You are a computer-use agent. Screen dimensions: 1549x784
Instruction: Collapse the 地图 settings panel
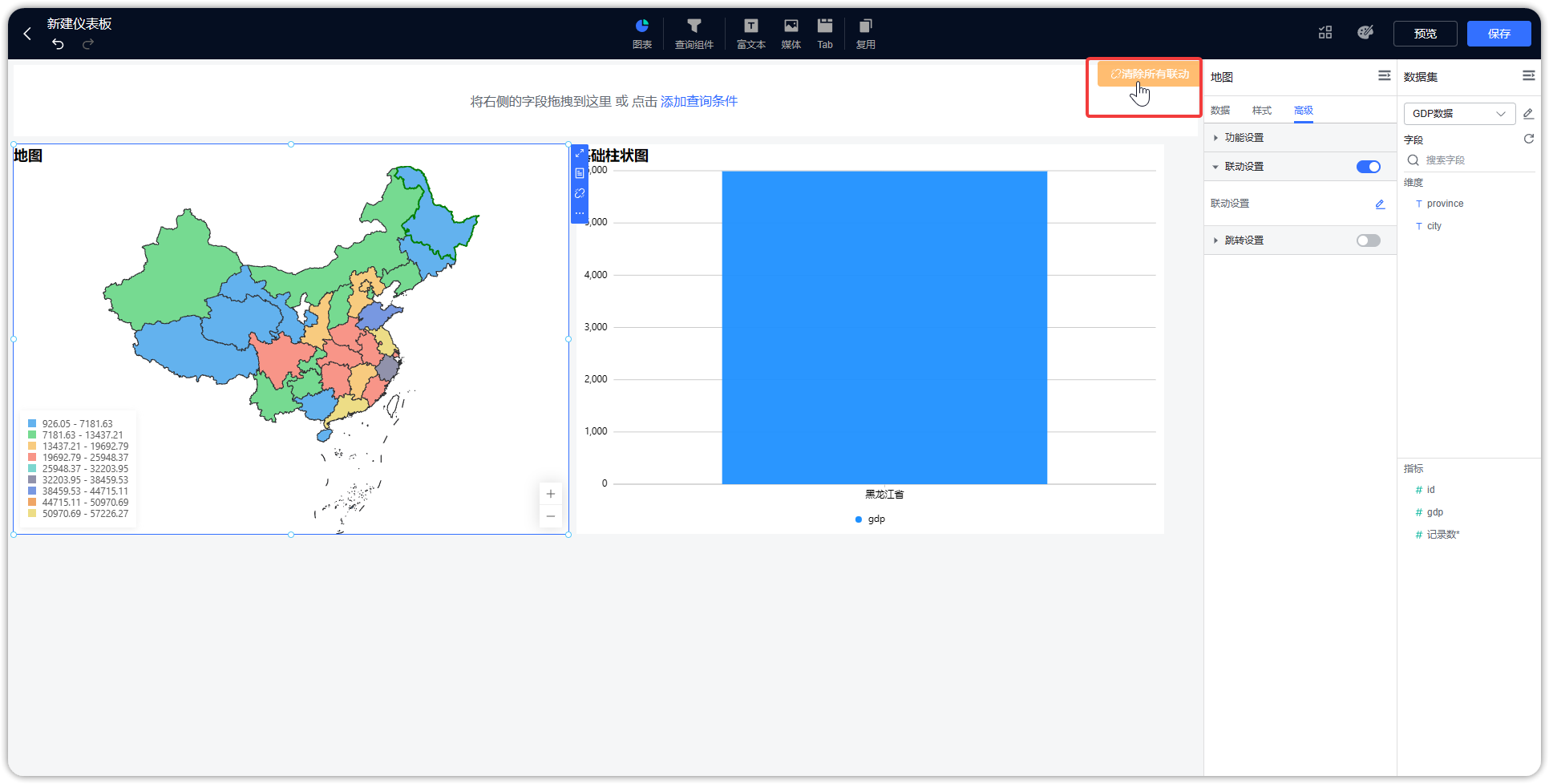coord(1385,76)
